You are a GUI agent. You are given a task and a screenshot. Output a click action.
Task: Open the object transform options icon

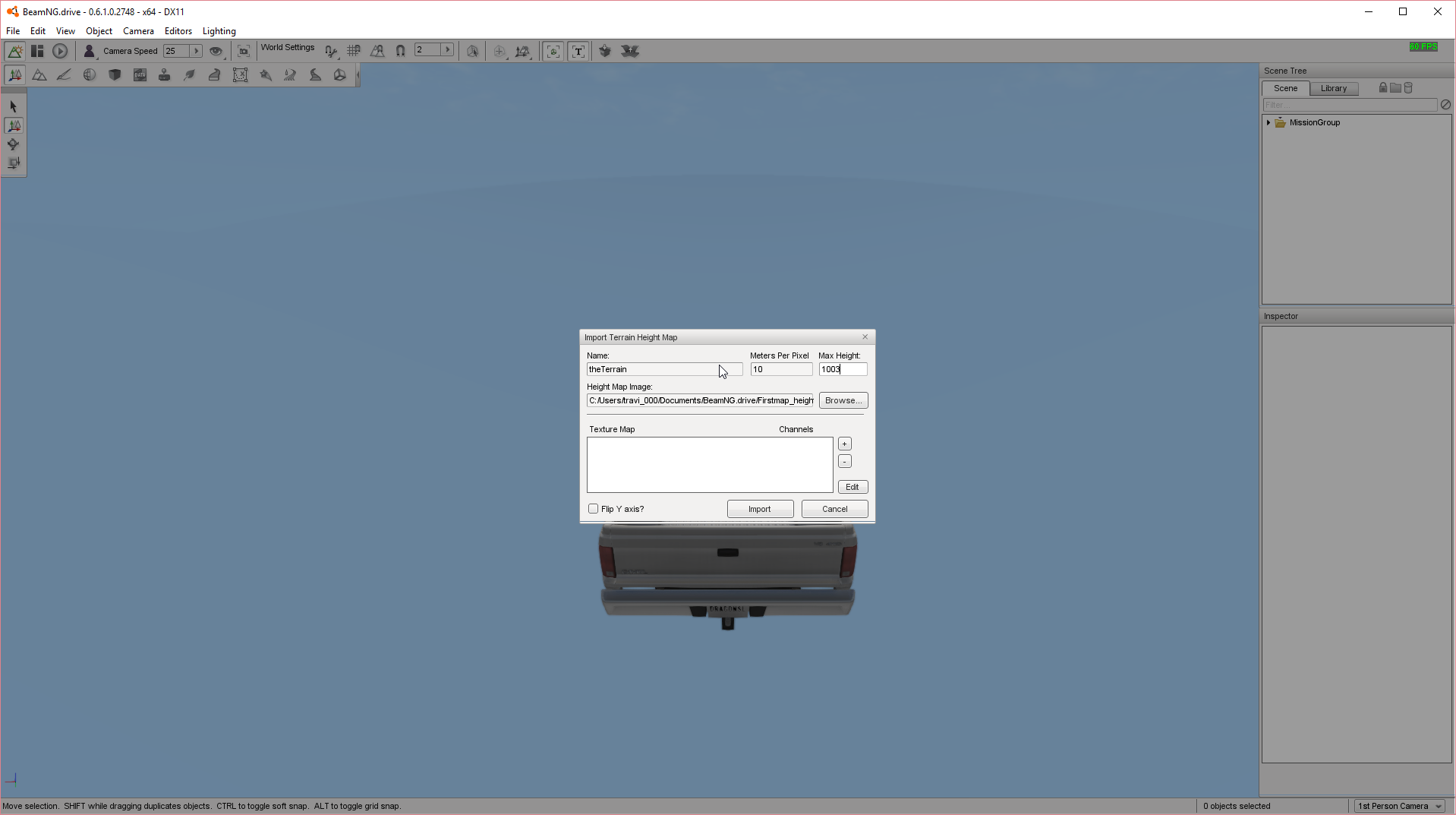pyautogui.click(x=523, y=51)
